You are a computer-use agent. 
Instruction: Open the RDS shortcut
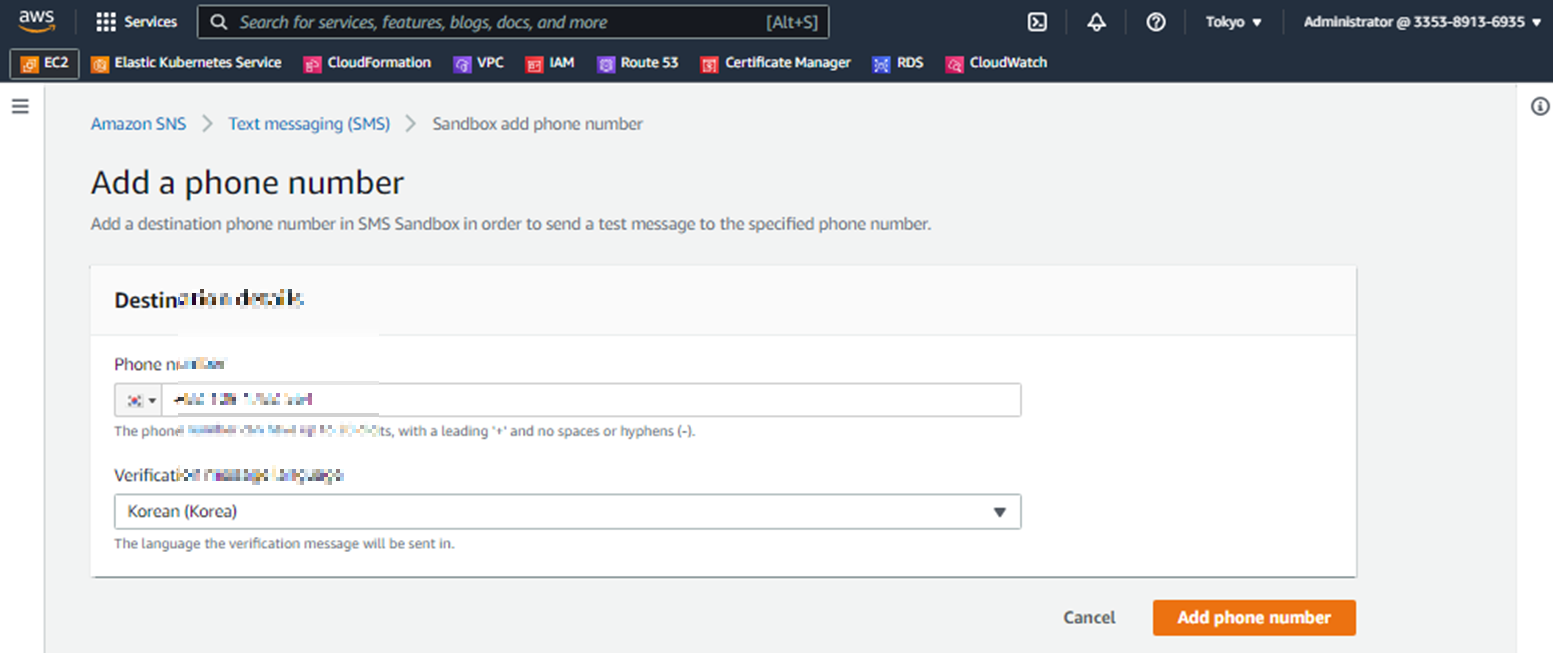click(x=897, y=63)
